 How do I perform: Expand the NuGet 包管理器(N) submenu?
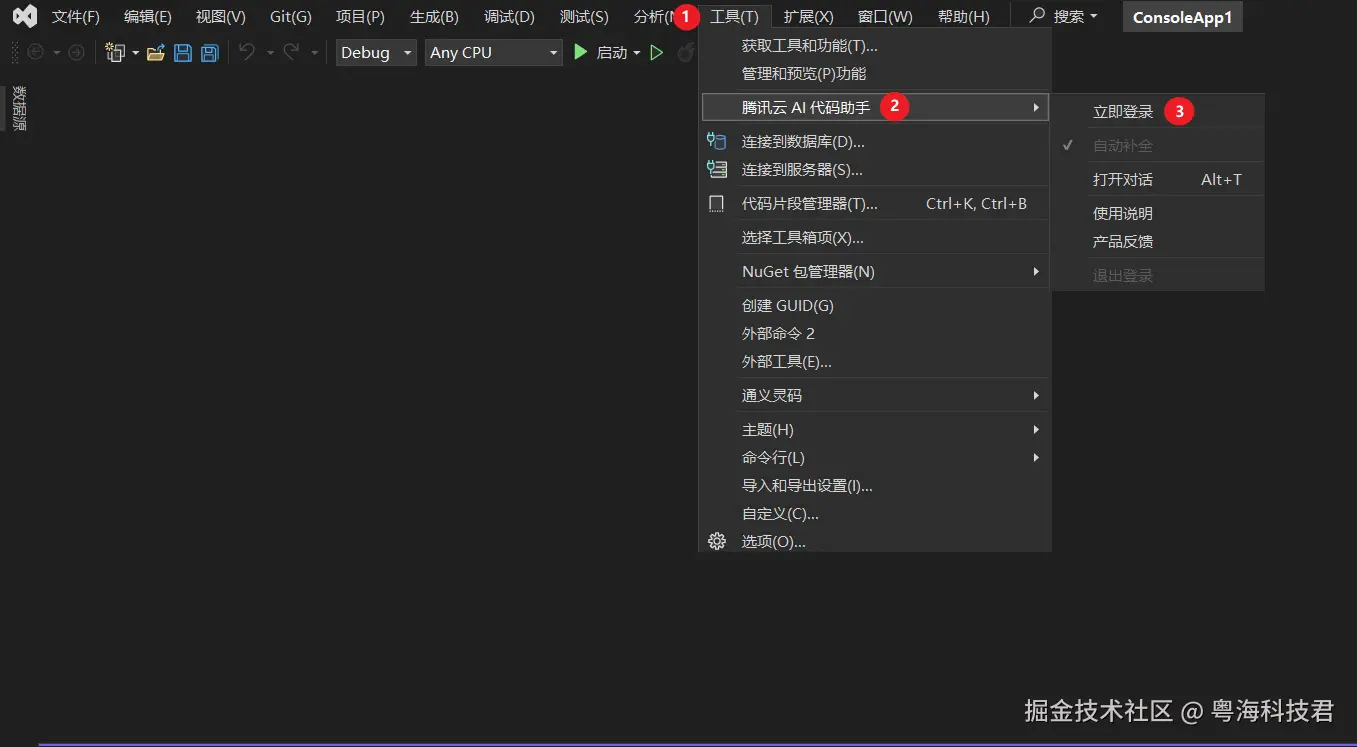tap(875, 272)
